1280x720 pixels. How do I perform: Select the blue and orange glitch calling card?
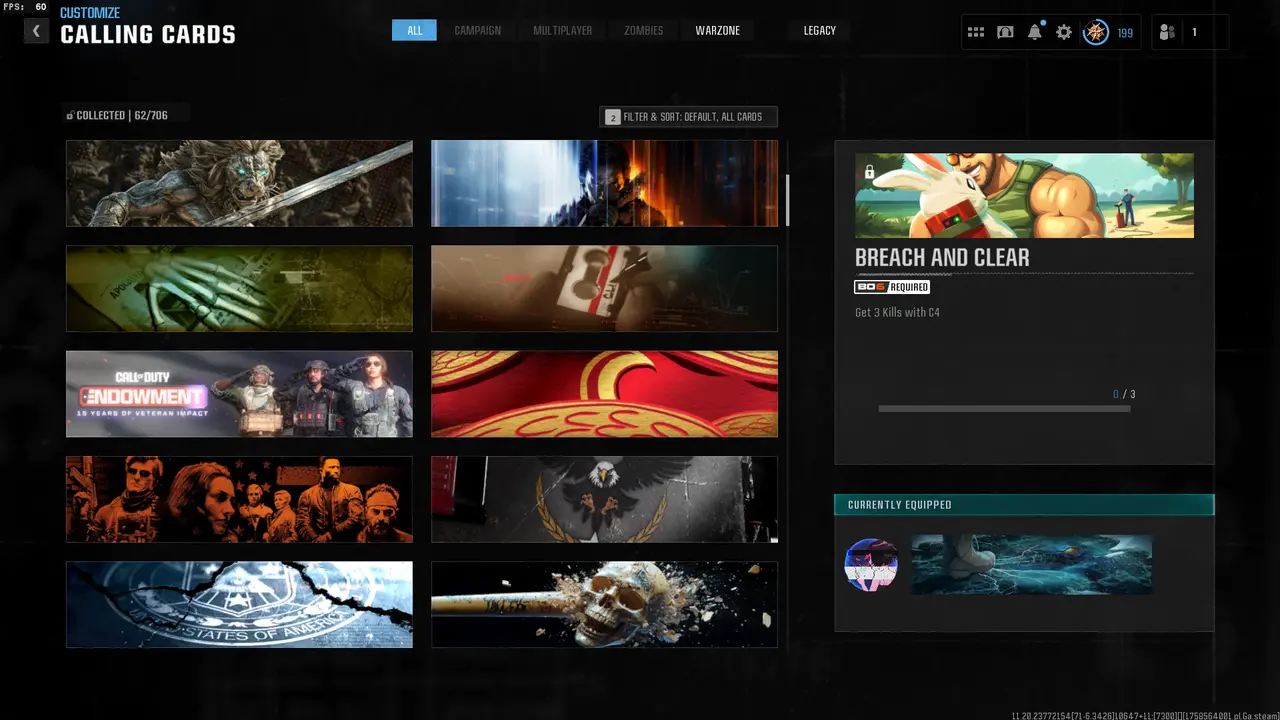tap(604, 183)
